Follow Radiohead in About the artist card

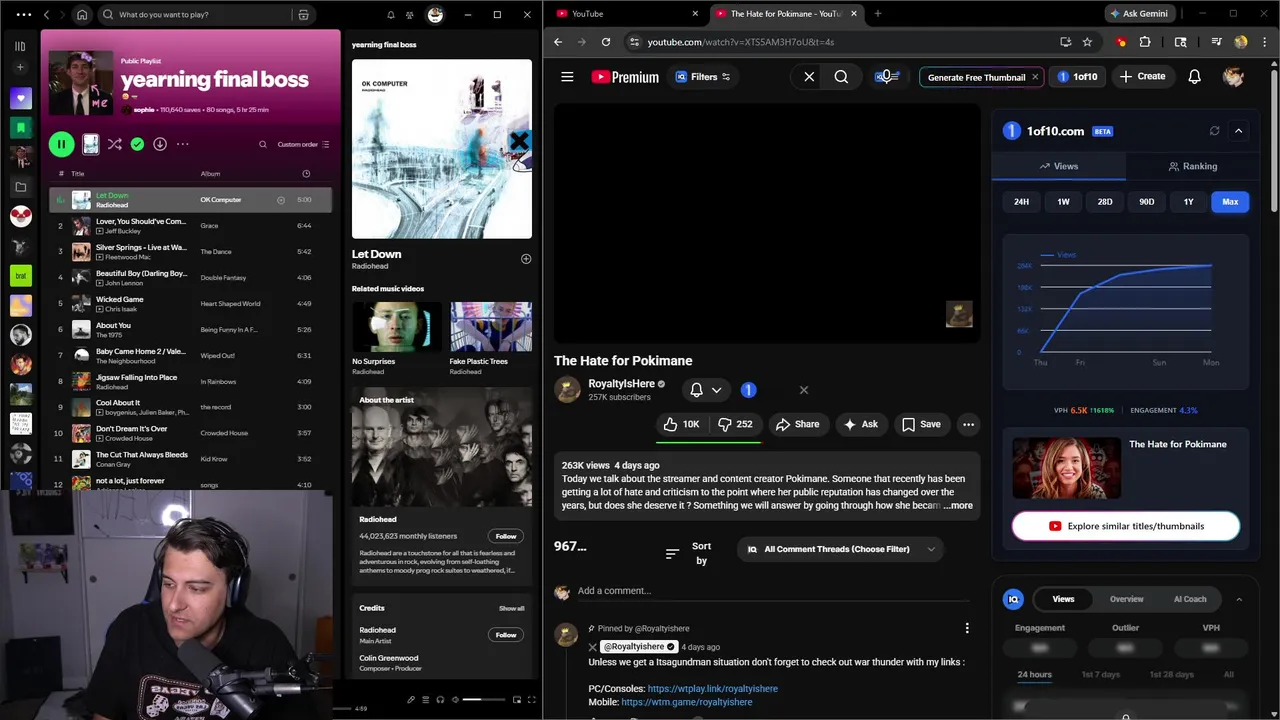click(x=506, y=536)
